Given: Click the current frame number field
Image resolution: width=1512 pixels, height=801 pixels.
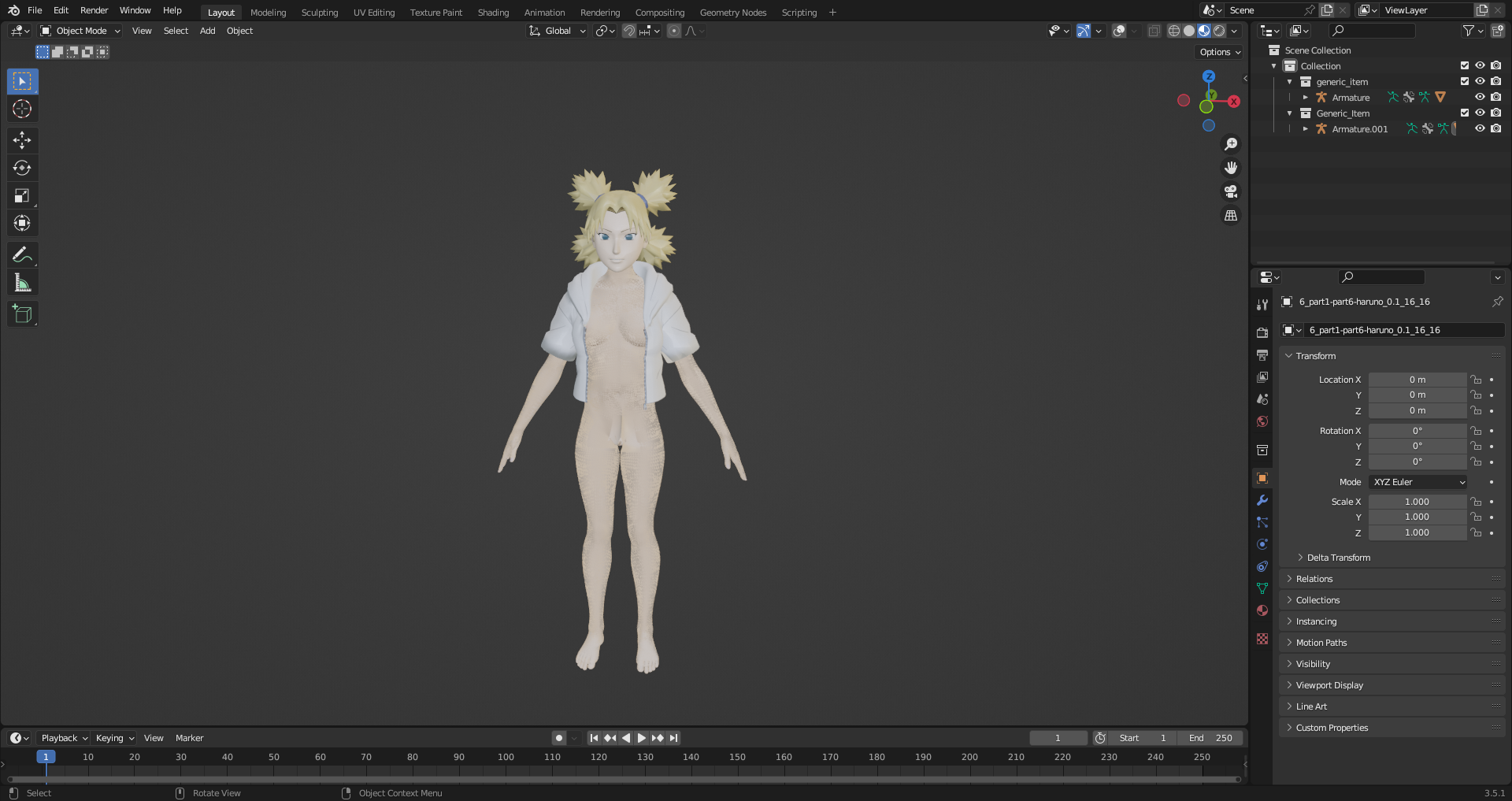Looking at the screenshot, I should click(x=1058, y=738).
